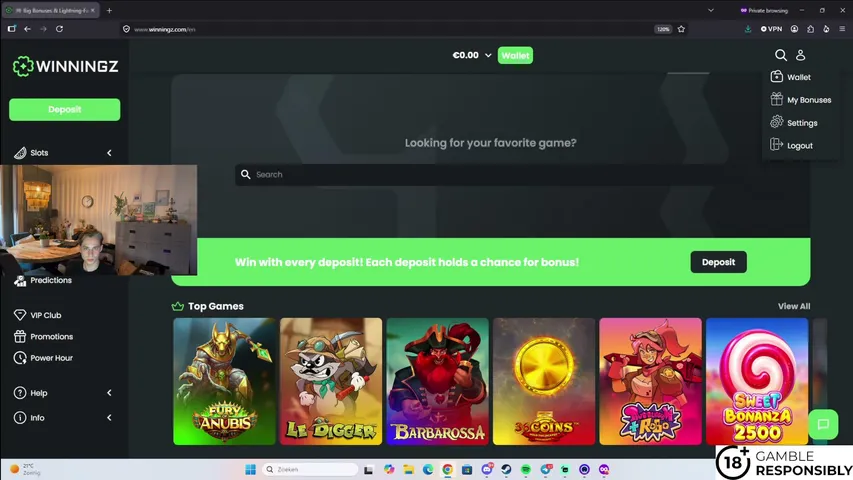Click the green Wallet button in the header
The width and height of the screenshot is (853, 480).
(x=515, y=56)
